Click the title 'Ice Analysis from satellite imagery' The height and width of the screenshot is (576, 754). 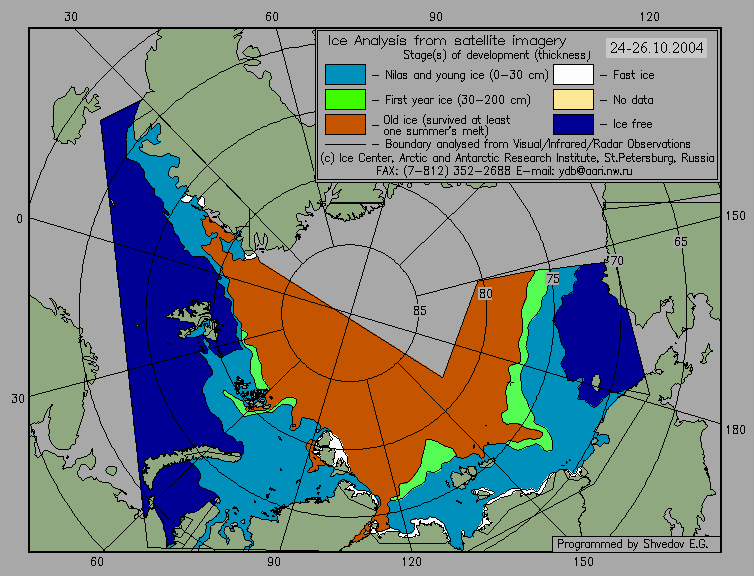(x=447, y=41)
